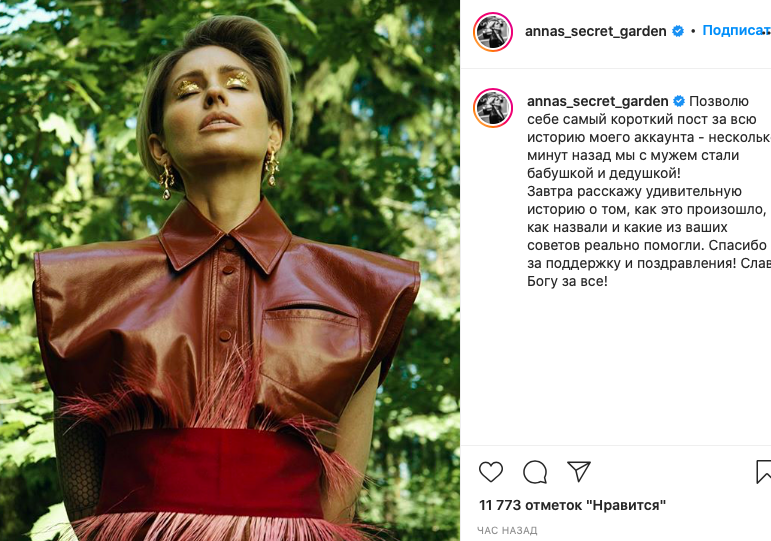Image resolution: width=771 pixels, height=541 pixels.
Task: Click the main post photo
Action: [x=230, y=270]
